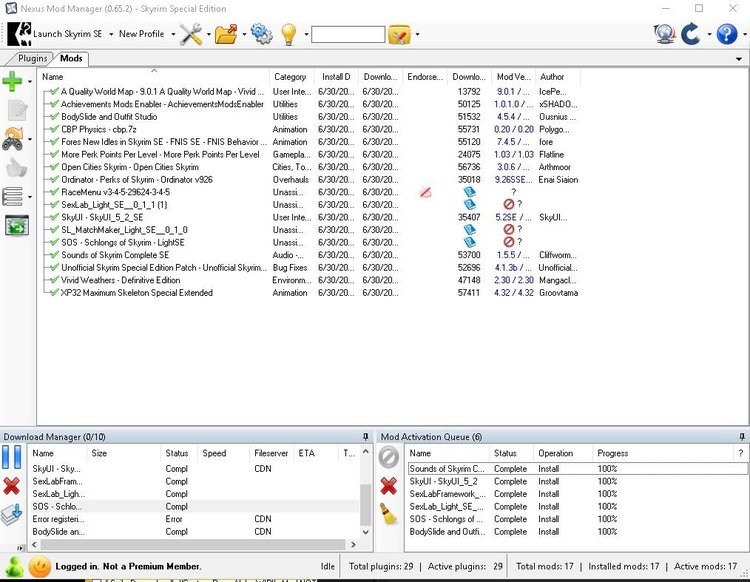Click the Download Manager horizontal scrollbar

coord(193,545)
